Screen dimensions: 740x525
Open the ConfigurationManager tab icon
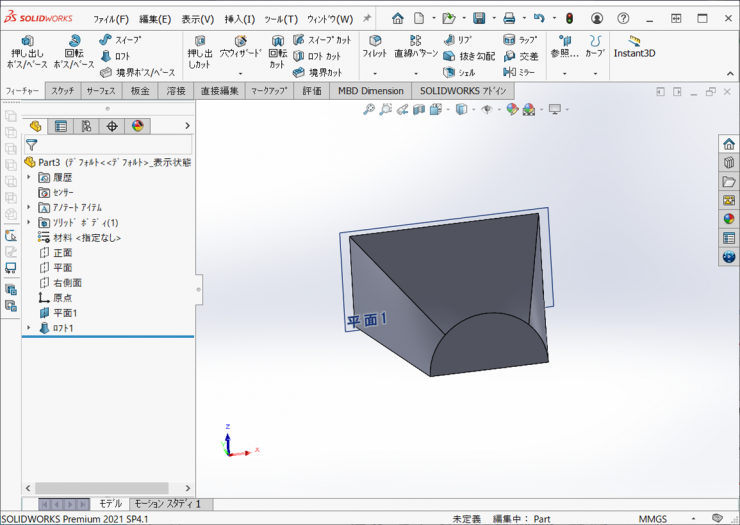tap(87, 126)
